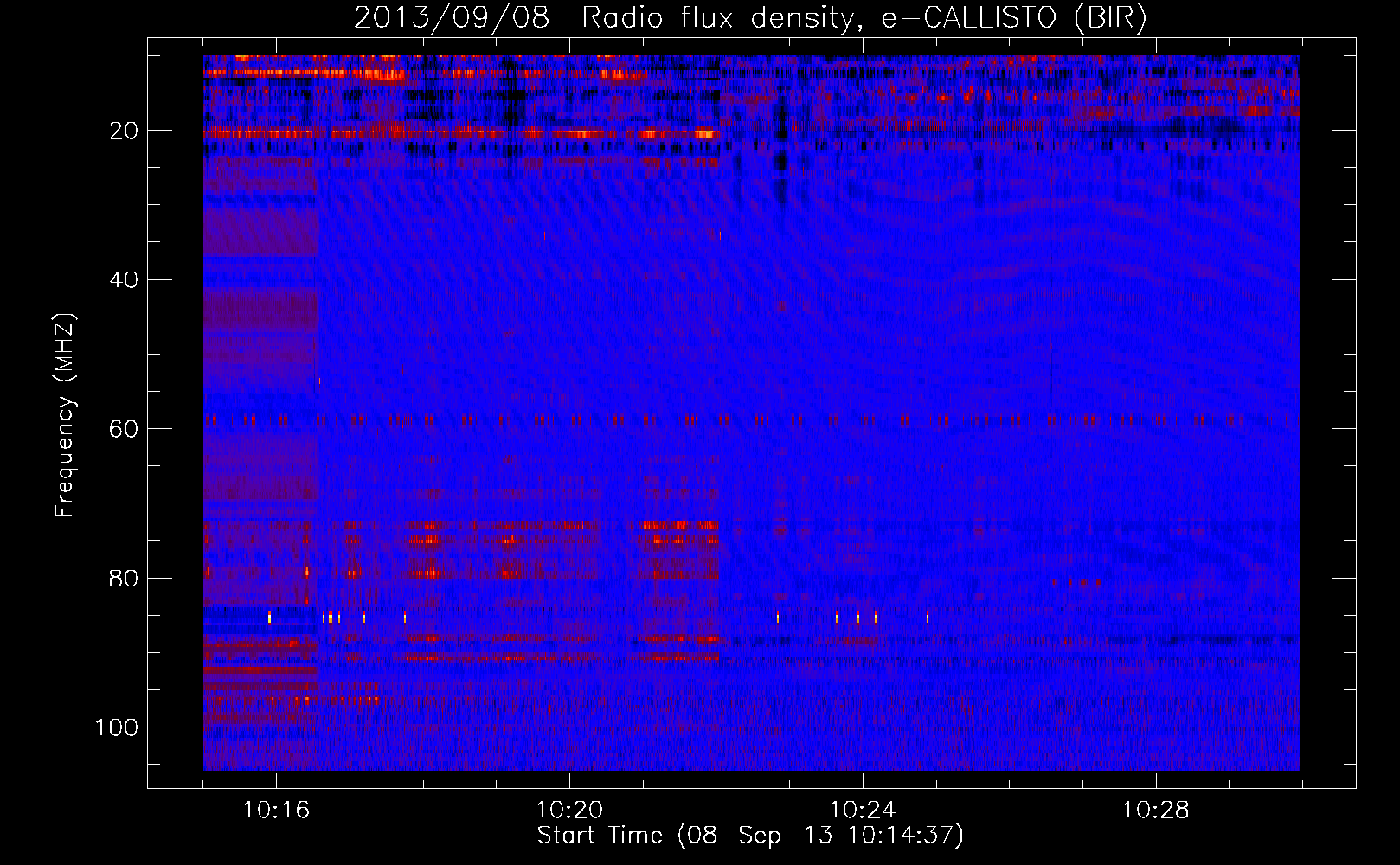The image size is (1400, 865).
Task: Click the 10:16 time tick label
Action: 276,811
